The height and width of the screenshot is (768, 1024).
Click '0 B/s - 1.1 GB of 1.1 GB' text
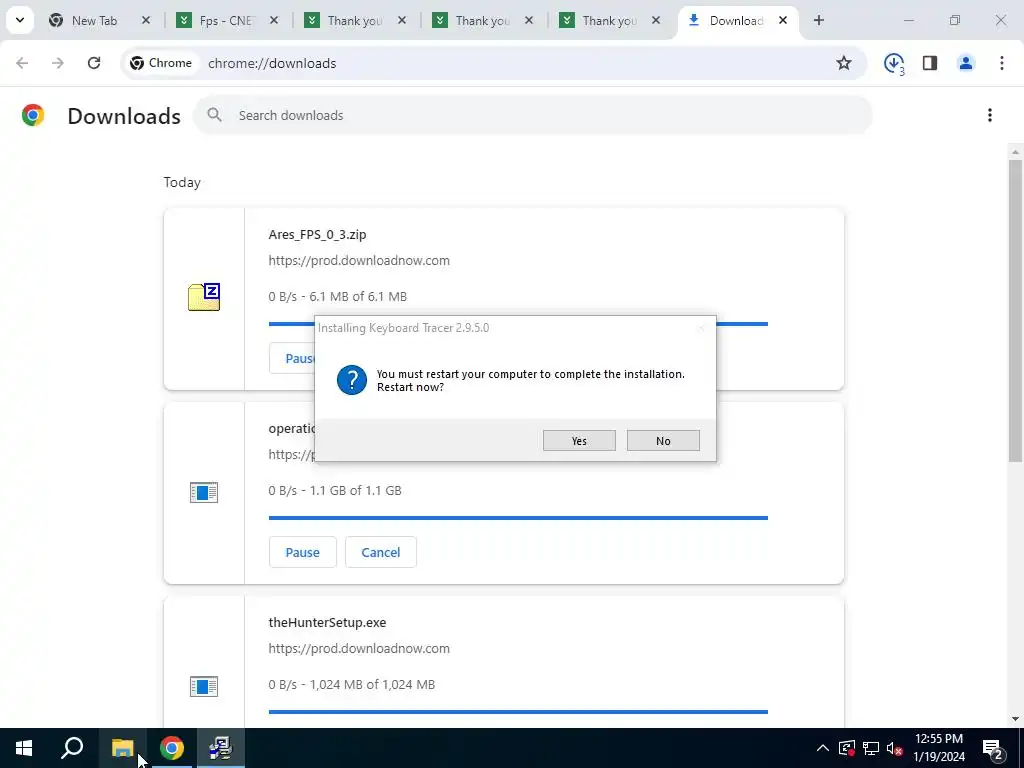point(335,490)
